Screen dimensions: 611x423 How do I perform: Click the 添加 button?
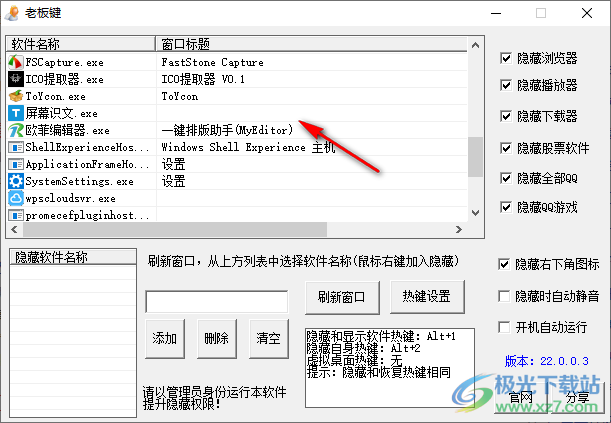pos(164,338)
